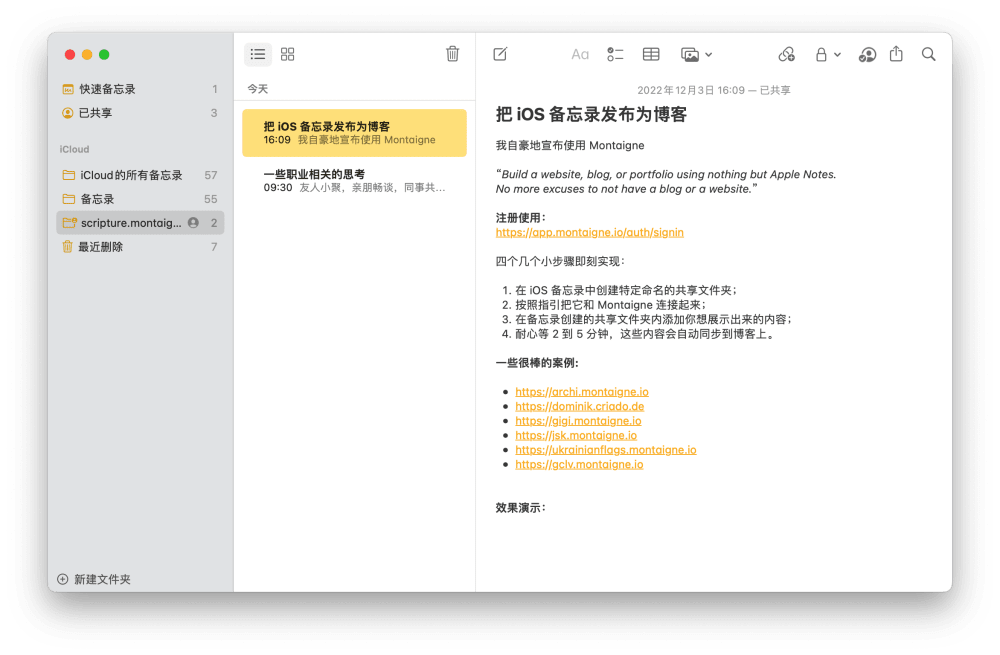
Task: Open the 最近删除 folder
Action: pyautogui.click(x=101, y=247)
